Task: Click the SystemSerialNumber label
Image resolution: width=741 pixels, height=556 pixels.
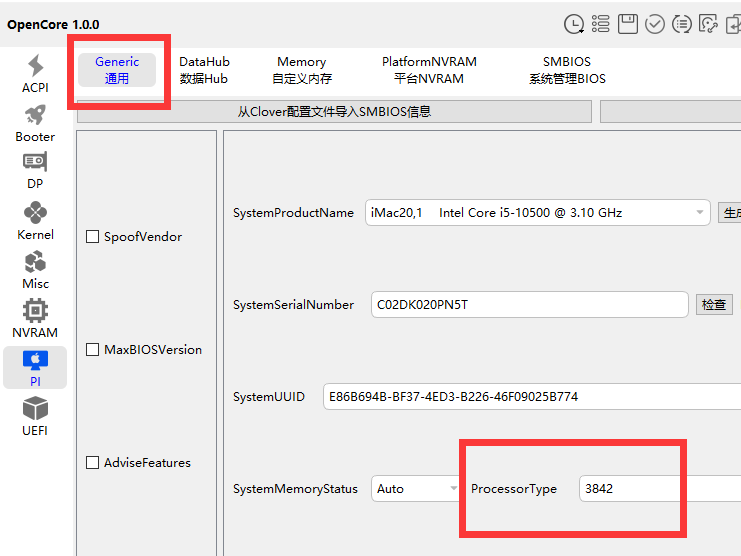Action: [293, 305]
